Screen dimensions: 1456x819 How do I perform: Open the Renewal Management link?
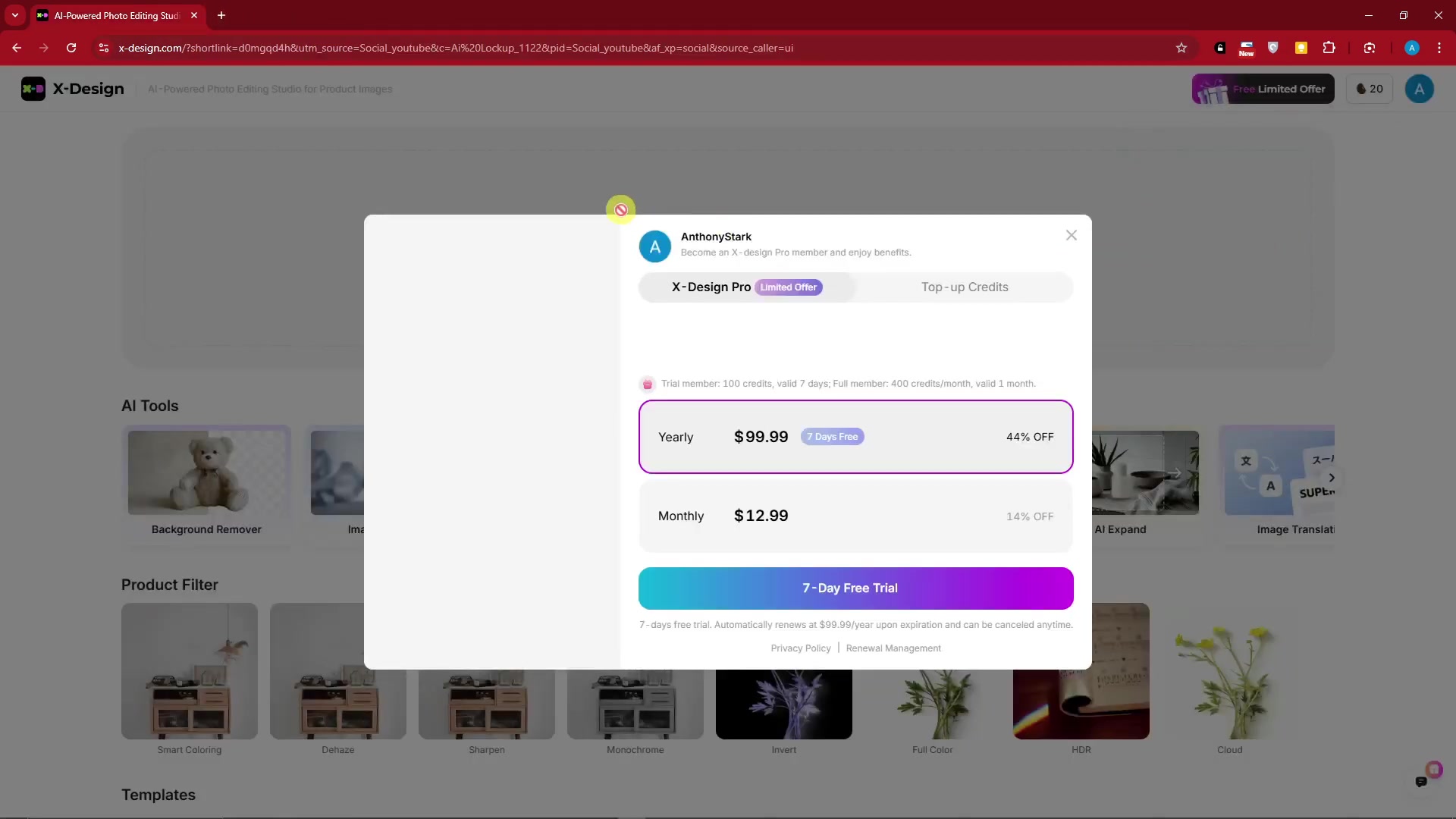tap(893, 648)
